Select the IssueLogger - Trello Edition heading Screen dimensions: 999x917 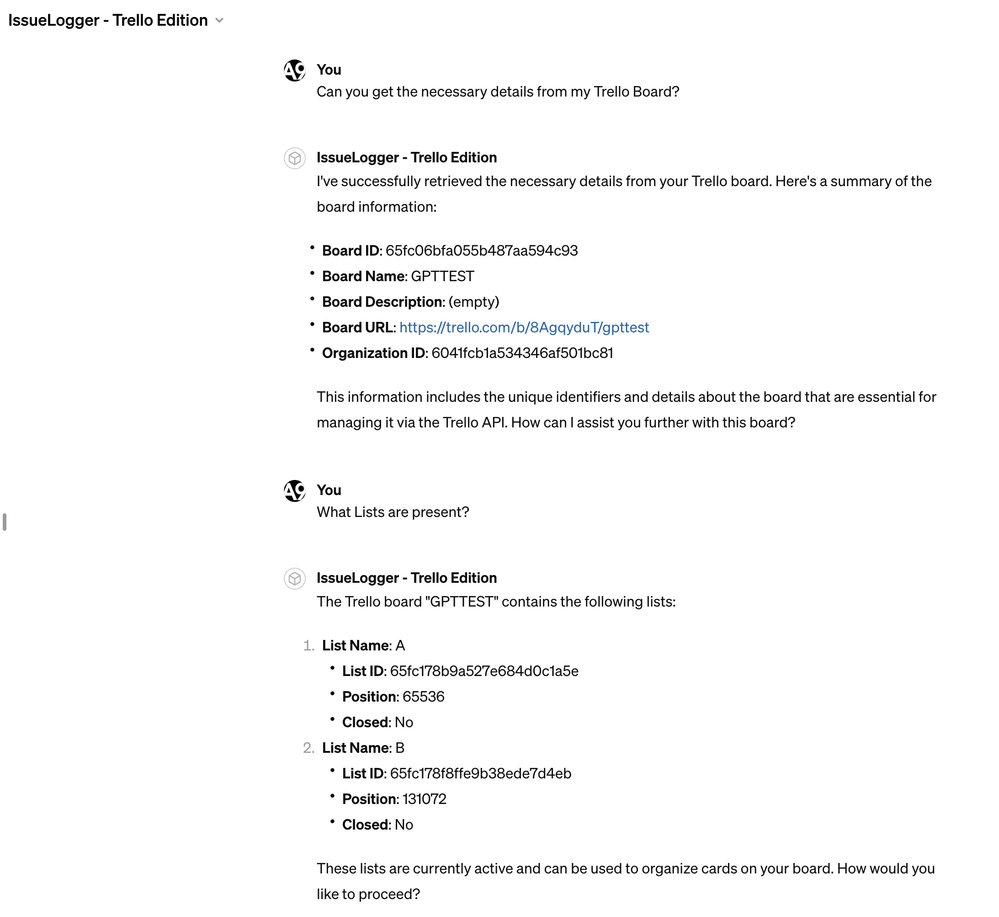tap(107, 19)
